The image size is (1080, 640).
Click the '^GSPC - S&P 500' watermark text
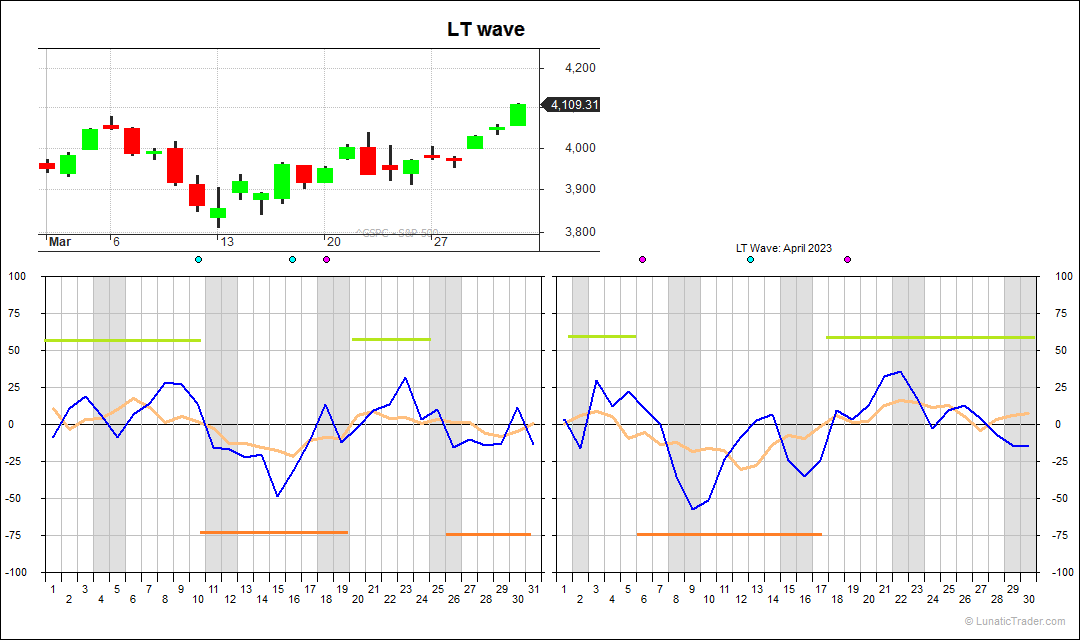pyautogui.click(x=396, y=233)
